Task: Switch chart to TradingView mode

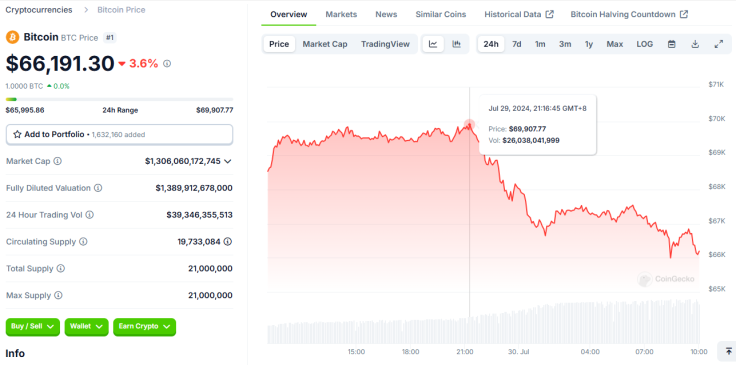Action: [385, 44]
